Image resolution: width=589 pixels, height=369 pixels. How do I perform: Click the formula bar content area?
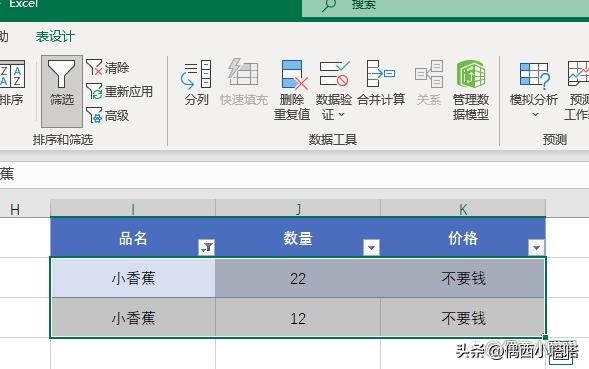pyautogui.click(x=294, y=175)
